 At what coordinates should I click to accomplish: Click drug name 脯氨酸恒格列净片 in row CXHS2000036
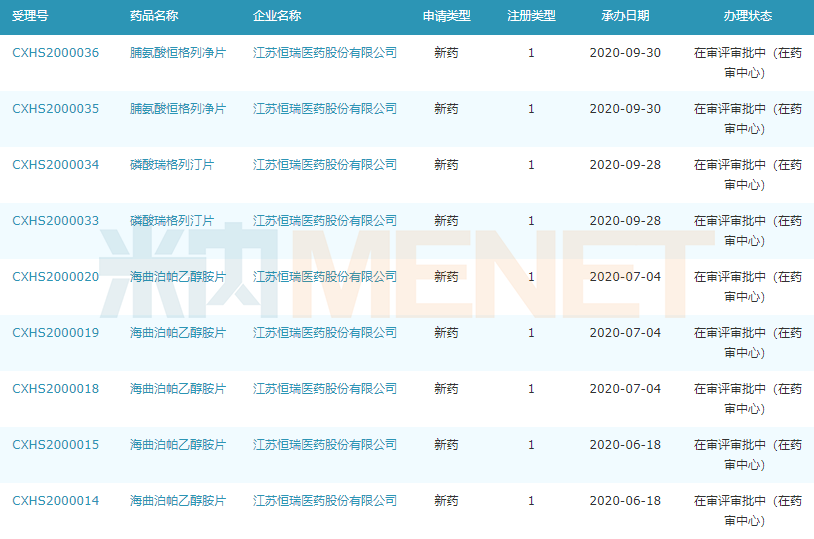click(x=178, y=52)
